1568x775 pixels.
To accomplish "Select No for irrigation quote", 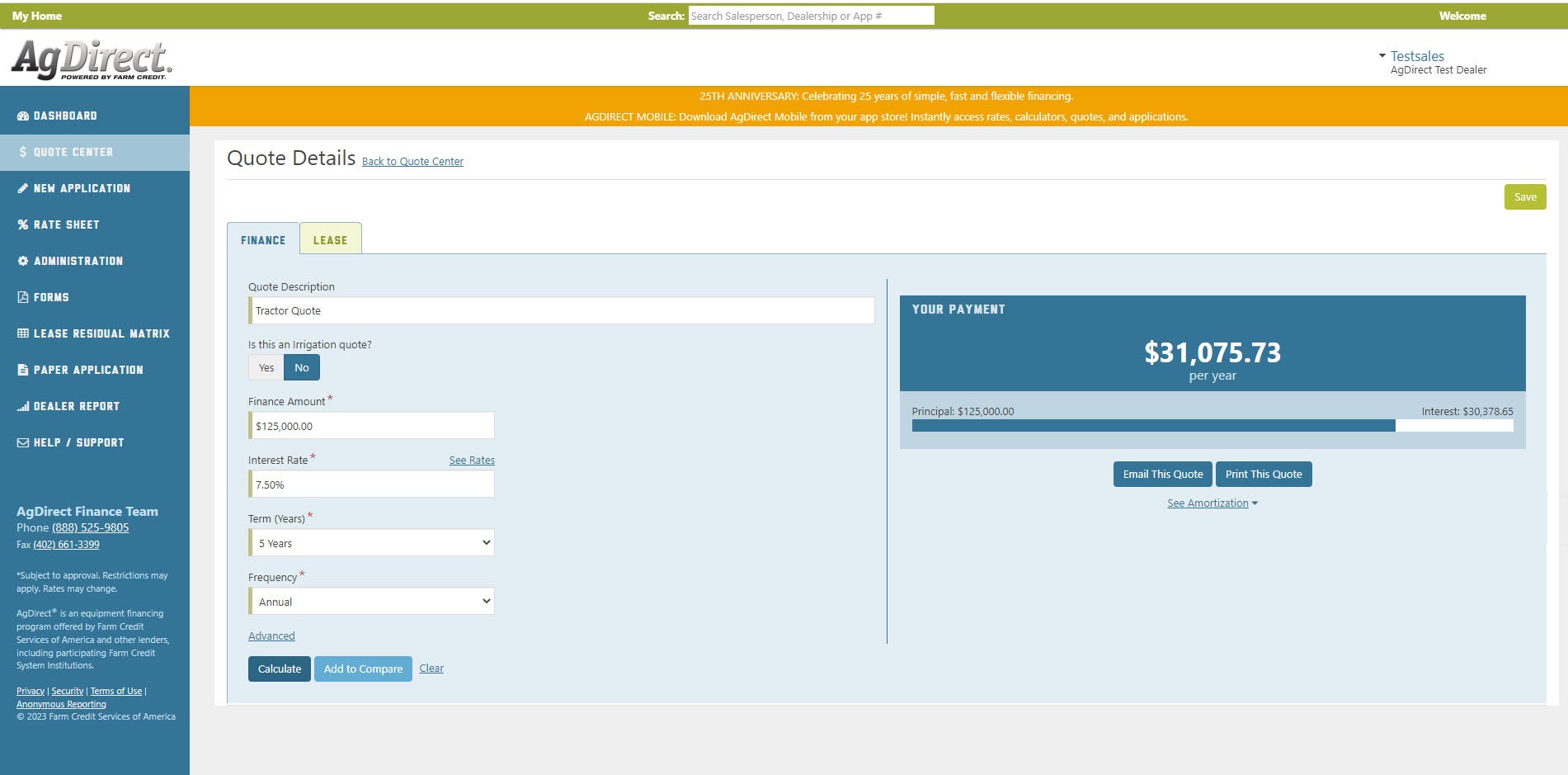I will pos(302,368).
